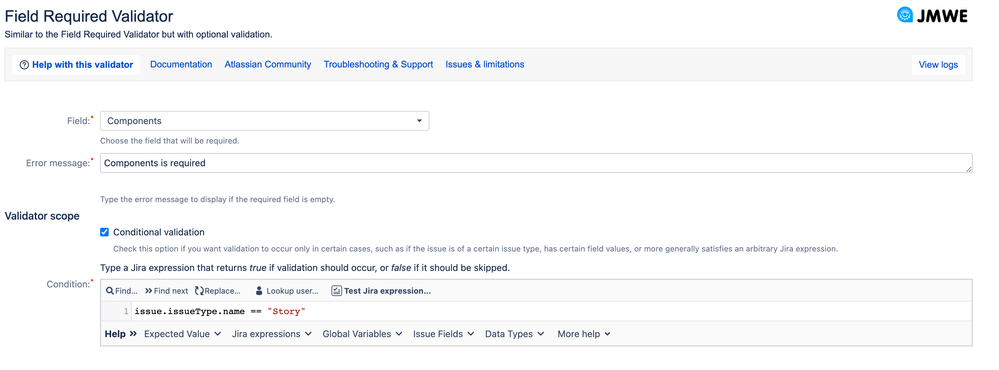Click the Help chevrons in editor footer
The height and width of the screenshot is (370, 999).
coord(133,334)
